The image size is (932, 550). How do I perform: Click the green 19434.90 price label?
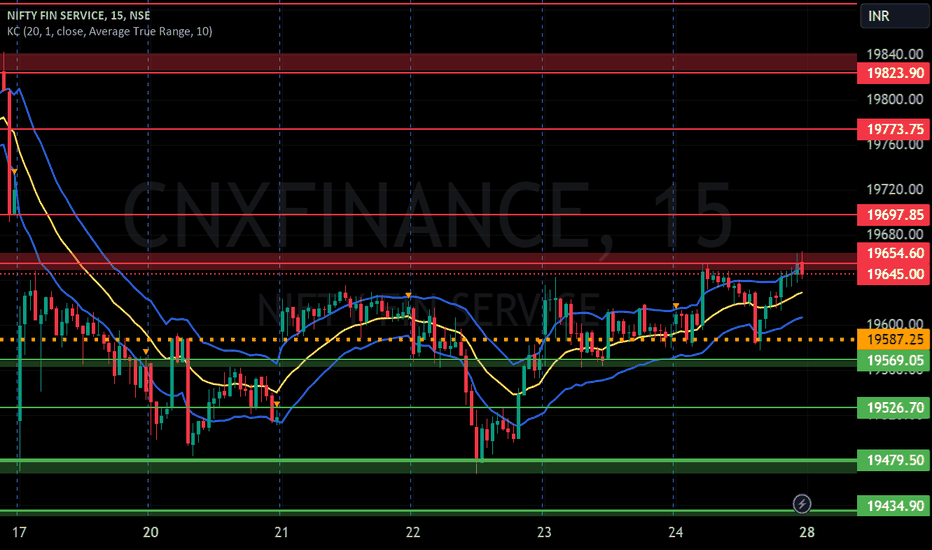893,506
